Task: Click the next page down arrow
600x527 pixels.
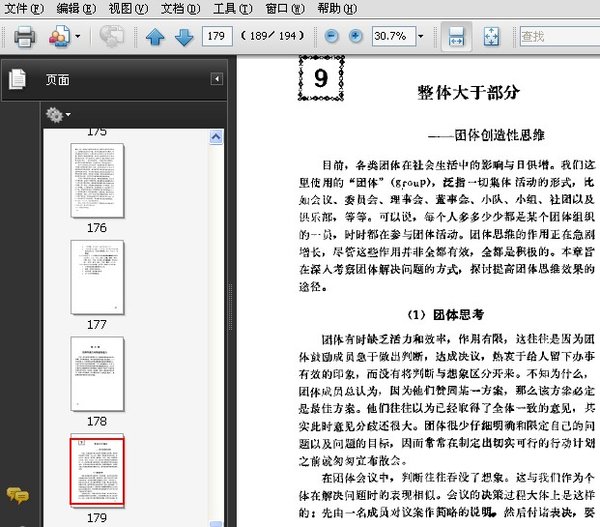Action: tap(184, 37)
